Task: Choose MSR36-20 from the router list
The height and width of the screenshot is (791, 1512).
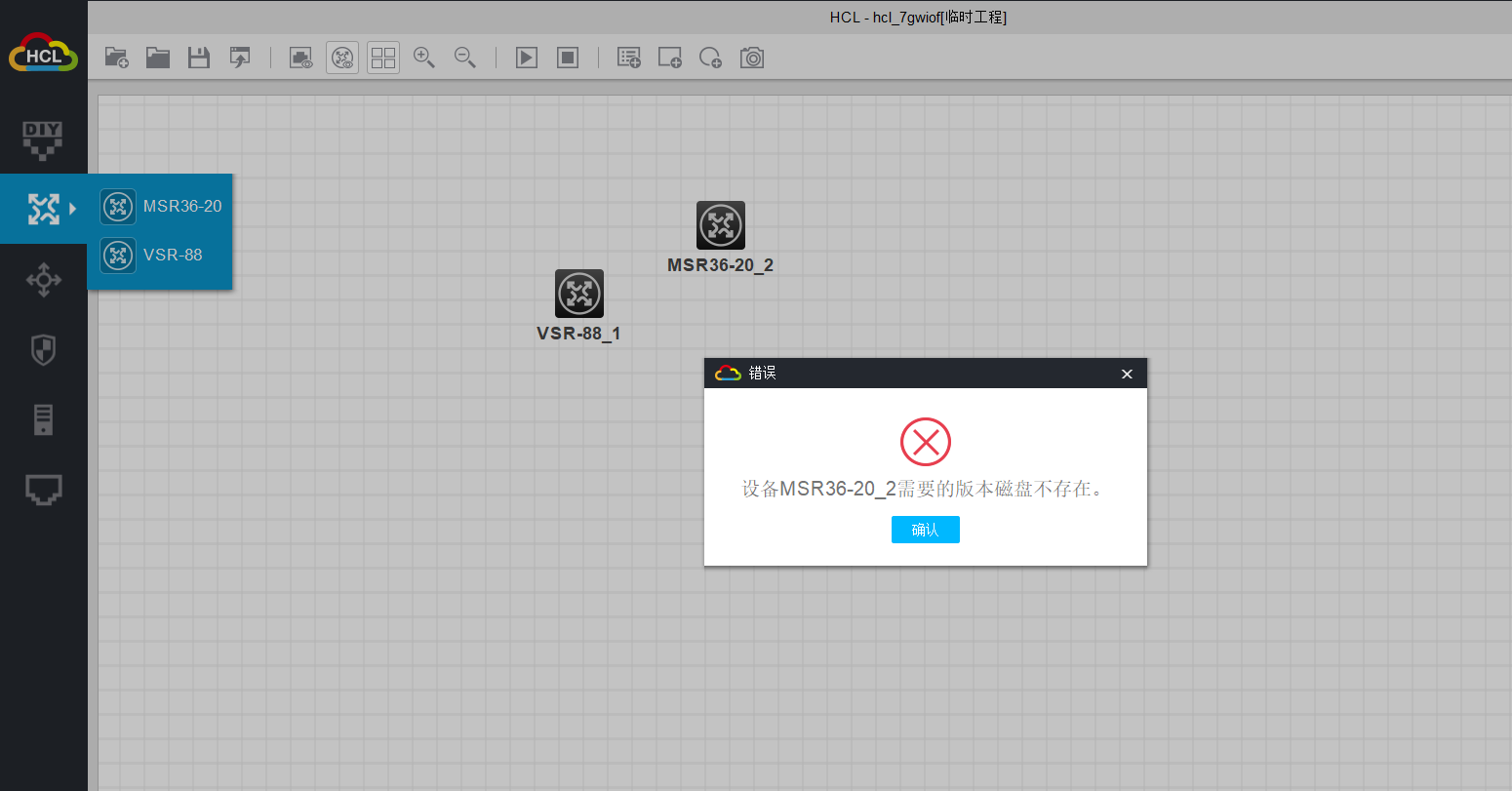Action: tap(161, 207)
